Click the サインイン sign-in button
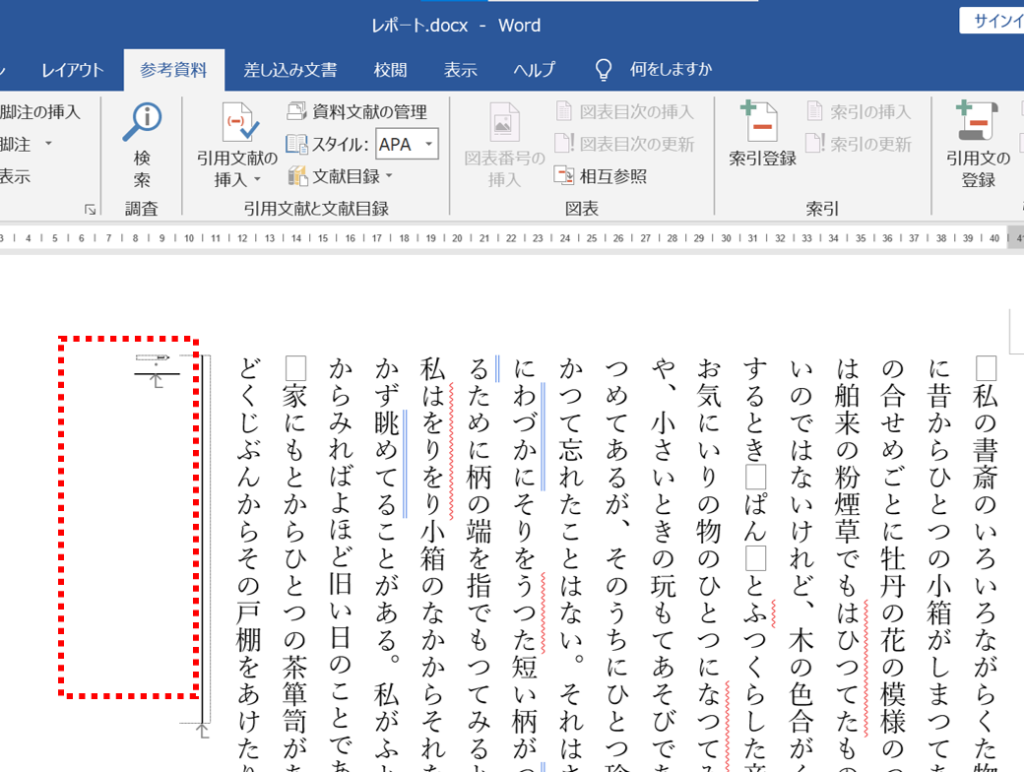 (992, 21)
